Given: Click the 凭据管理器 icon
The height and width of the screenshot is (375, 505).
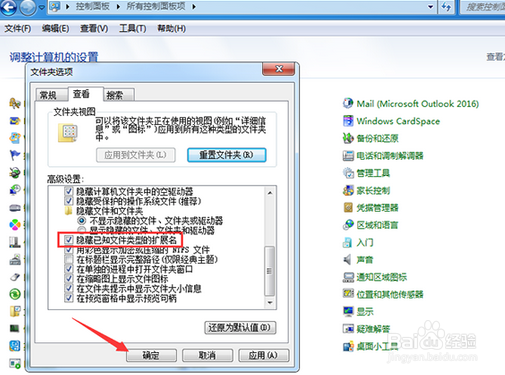Looking at the screenshot, I should [348, 208].
